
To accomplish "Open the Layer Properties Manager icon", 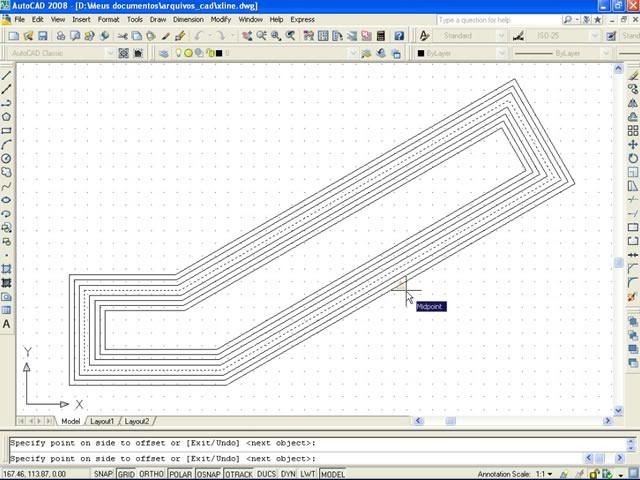I will (x=164, y=53).
